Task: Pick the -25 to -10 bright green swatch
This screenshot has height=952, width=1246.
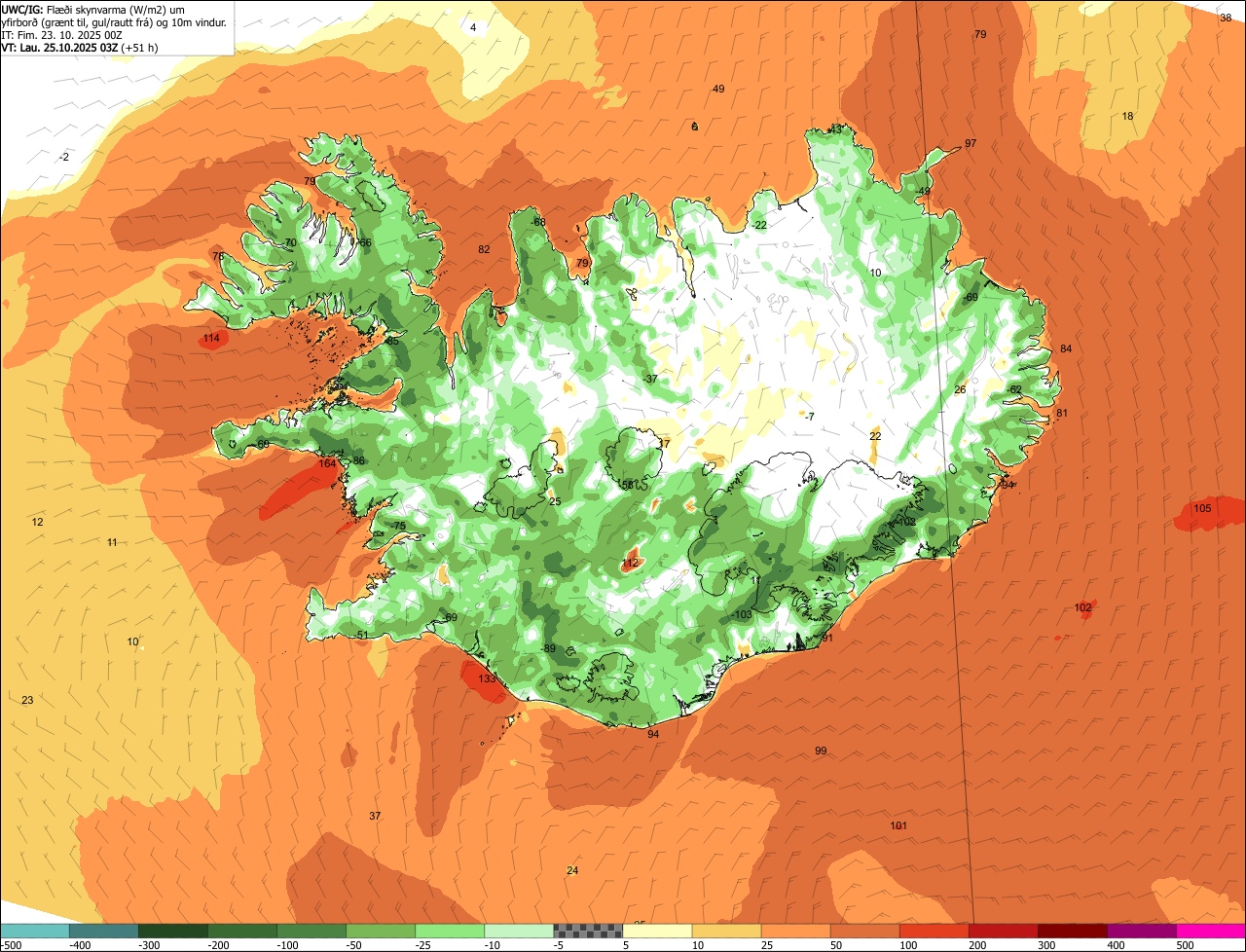Action: click(450, 931)
